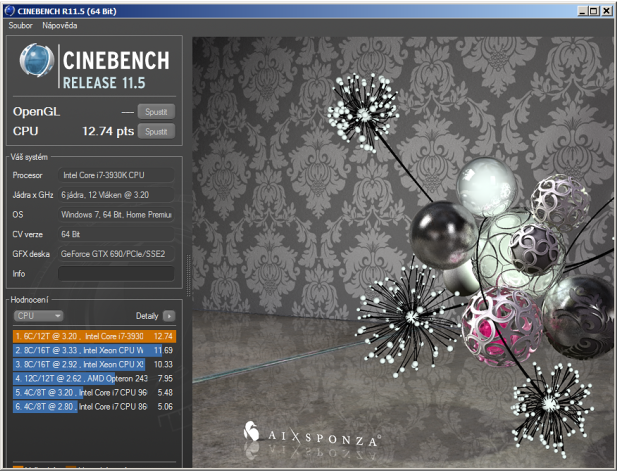Screen dimensions: 620x473
Task: Open the CPU ranking dropdown
Action: click(38, 316)
